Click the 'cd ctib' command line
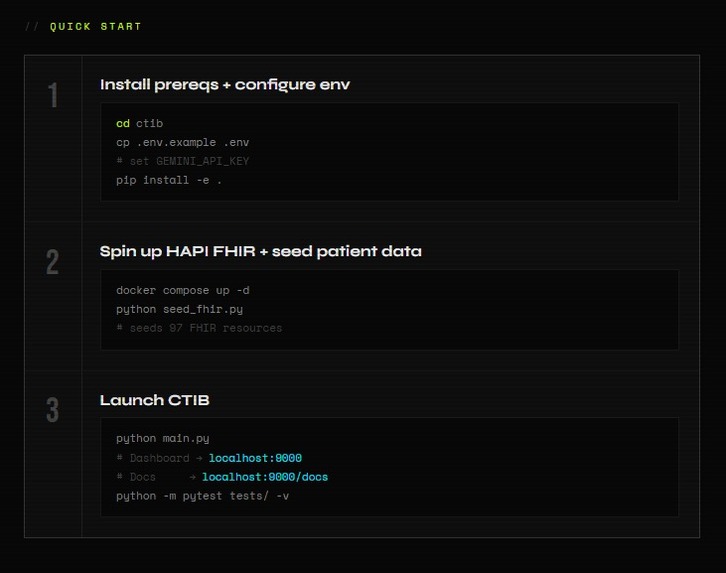 point(139,124)
